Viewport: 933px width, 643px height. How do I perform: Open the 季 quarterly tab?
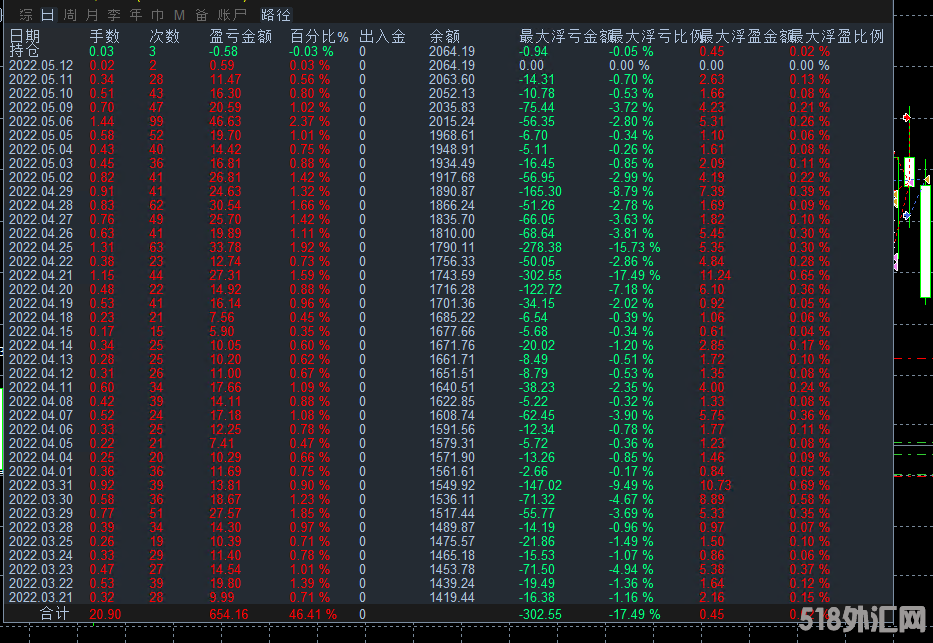coord(114,15)
